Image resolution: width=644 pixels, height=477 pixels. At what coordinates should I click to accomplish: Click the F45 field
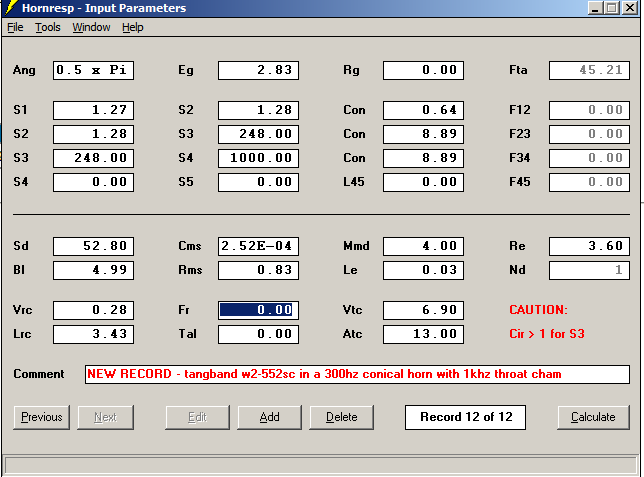[589, 182]
